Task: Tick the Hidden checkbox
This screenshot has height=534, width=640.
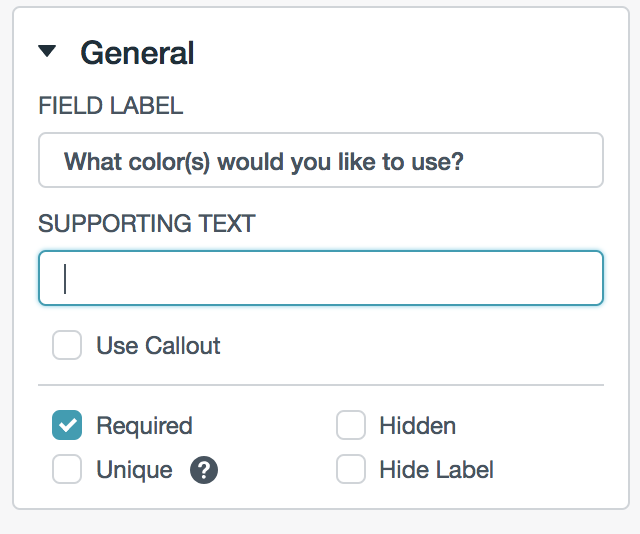Action: pyautogui.click(x=351, y=426)
